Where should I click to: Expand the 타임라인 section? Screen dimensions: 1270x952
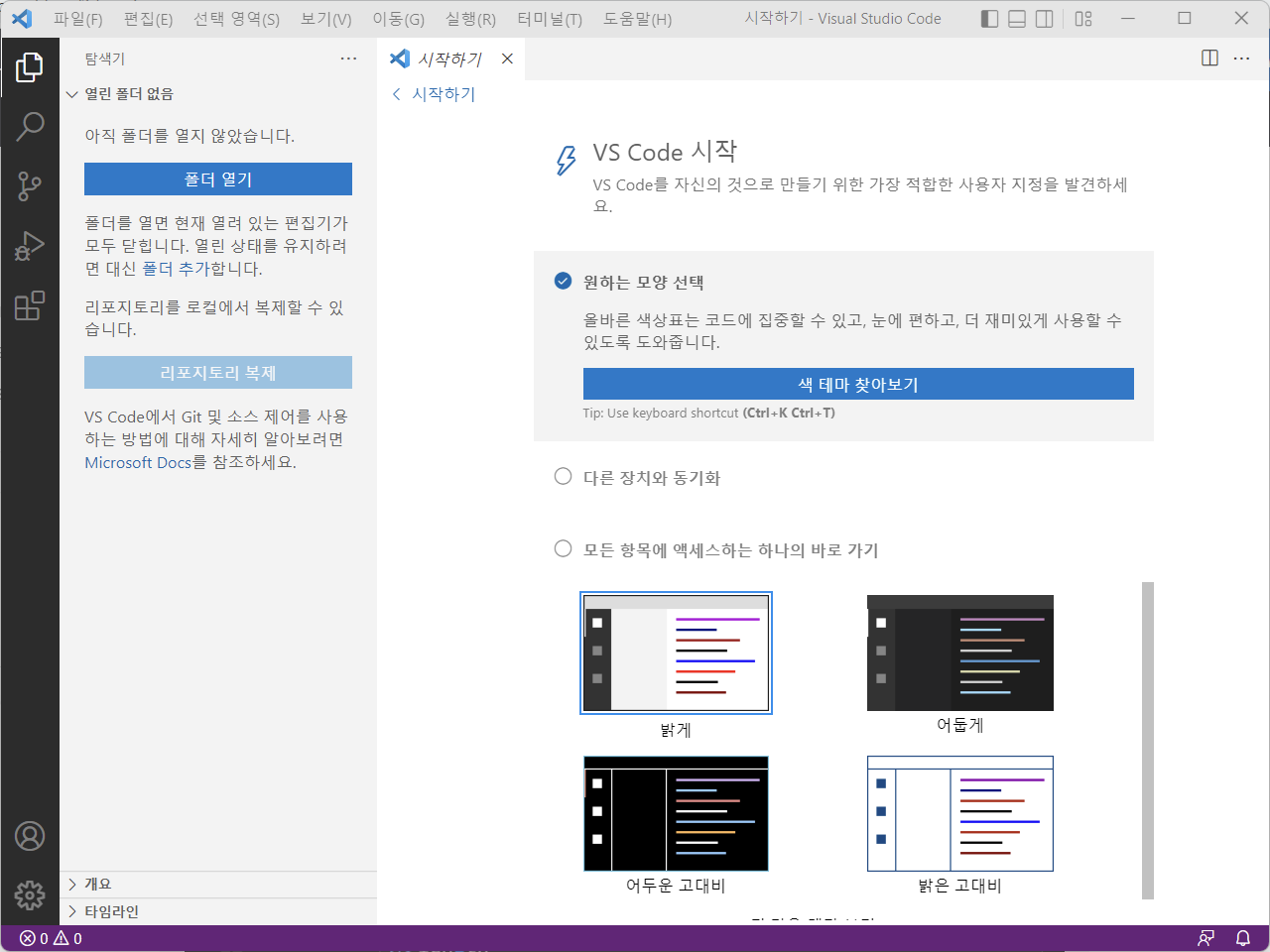[x=218, y=911]
